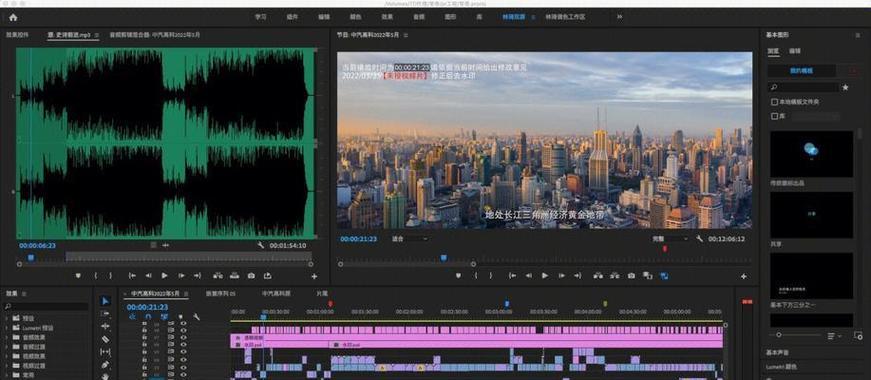Toggle Linked Selection in timeline header

pos(164,317)
